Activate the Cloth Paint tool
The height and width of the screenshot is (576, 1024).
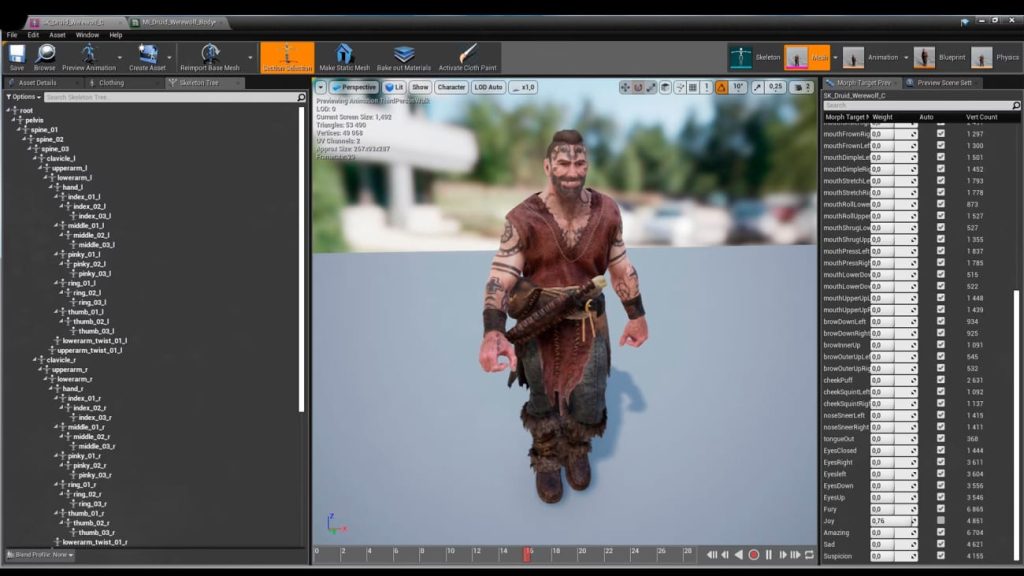[467, 54]
